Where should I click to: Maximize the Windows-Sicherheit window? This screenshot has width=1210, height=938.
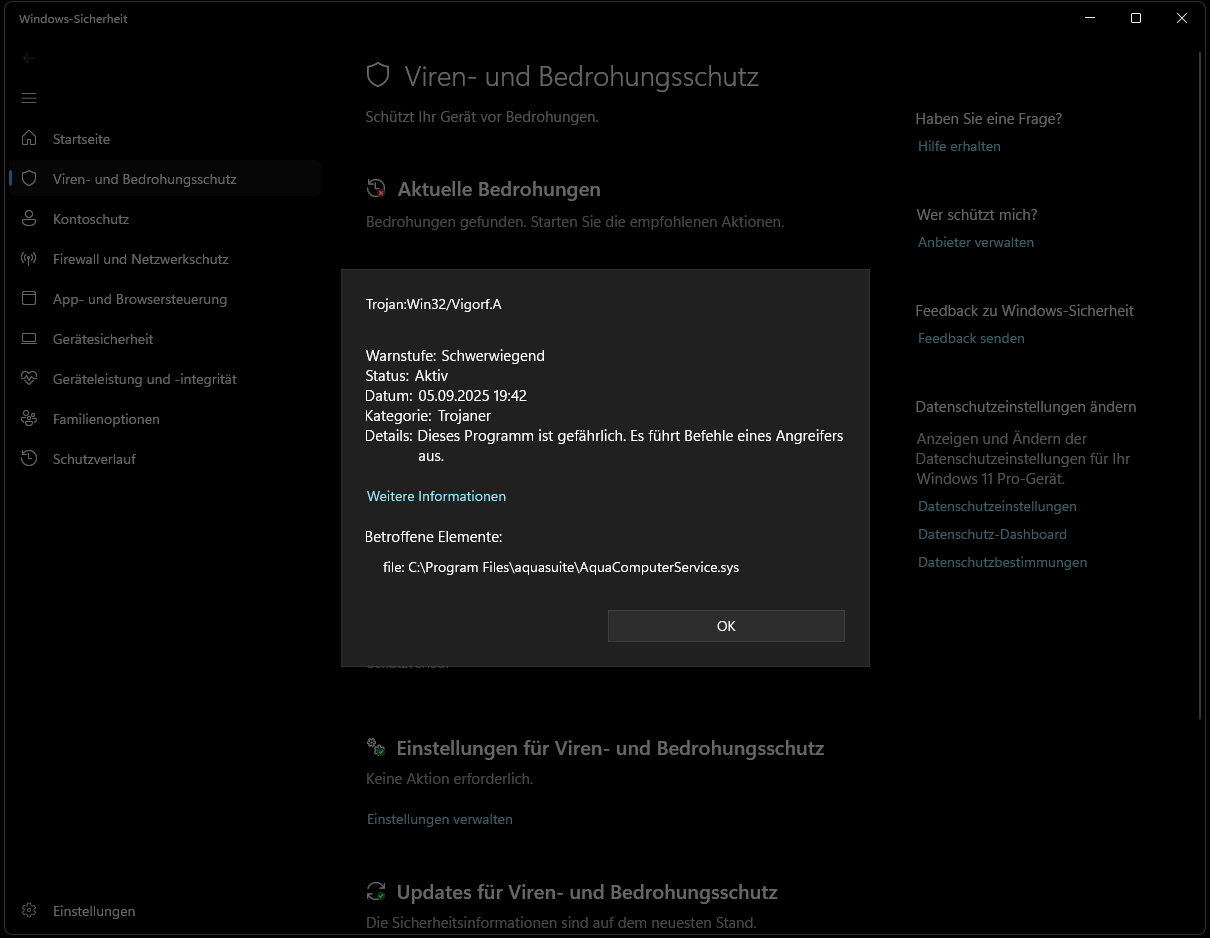point(1136,18)
